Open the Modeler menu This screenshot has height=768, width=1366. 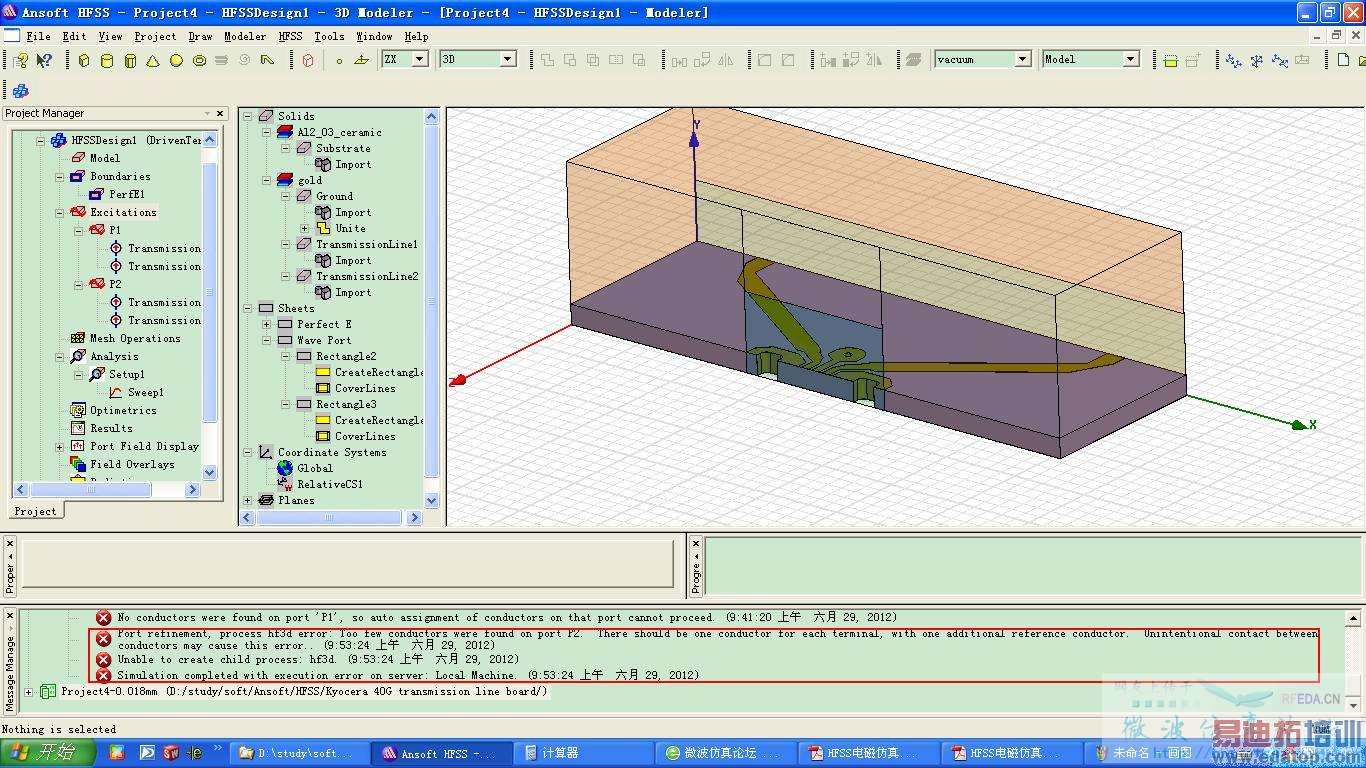244,36
